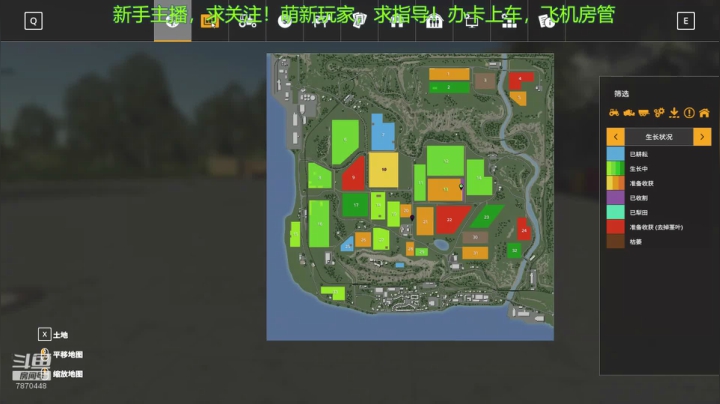The height and width of the screenshot is (404, 720).
Task: Select orange field 13 on the map
Action: [445, 189]
